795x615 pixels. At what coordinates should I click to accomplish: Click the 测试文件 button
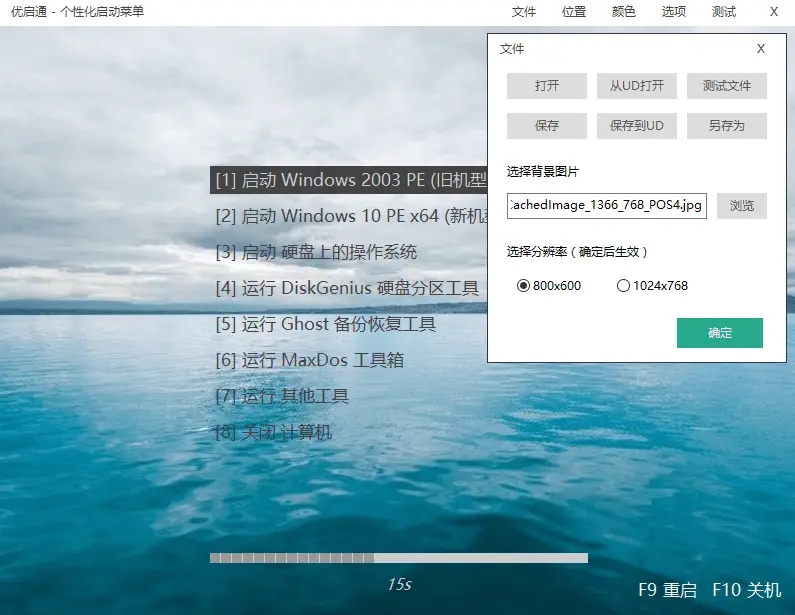tap(727, 86)
